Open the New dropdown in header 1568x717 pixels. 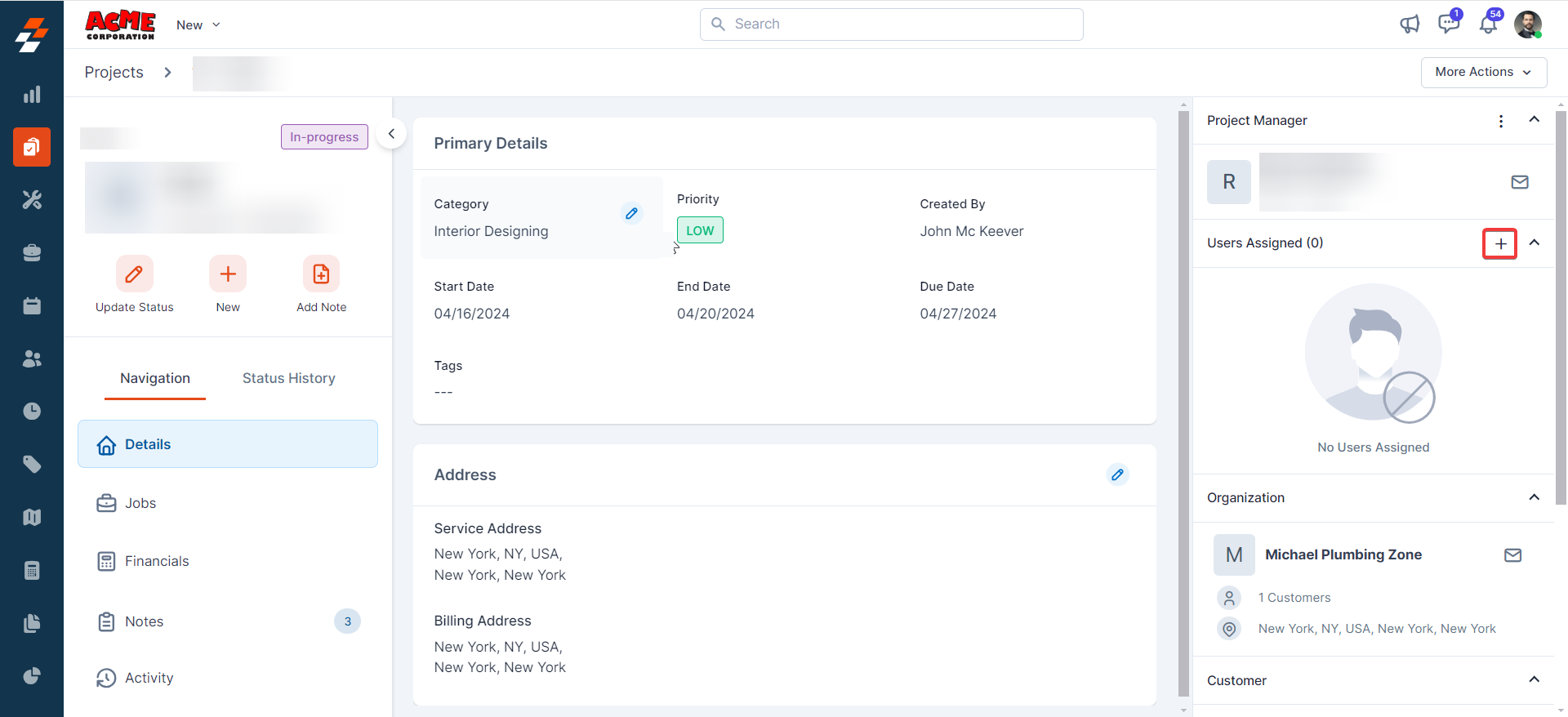click(x=198, y=25)
